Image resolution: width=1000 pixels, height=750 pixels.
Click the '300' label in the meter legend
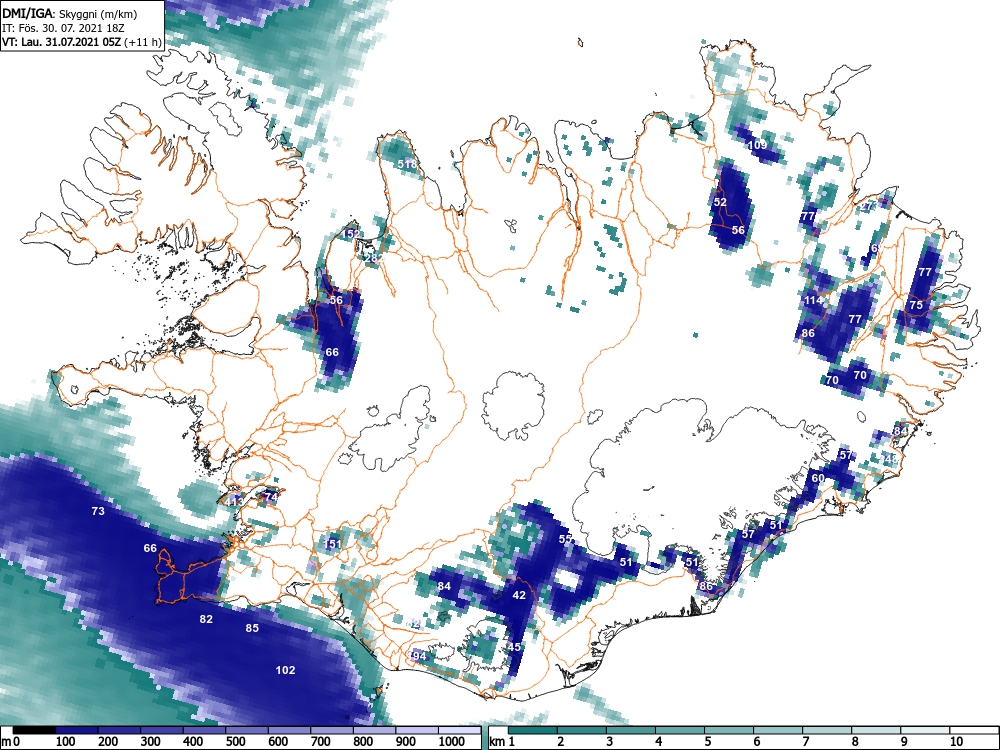151,742
